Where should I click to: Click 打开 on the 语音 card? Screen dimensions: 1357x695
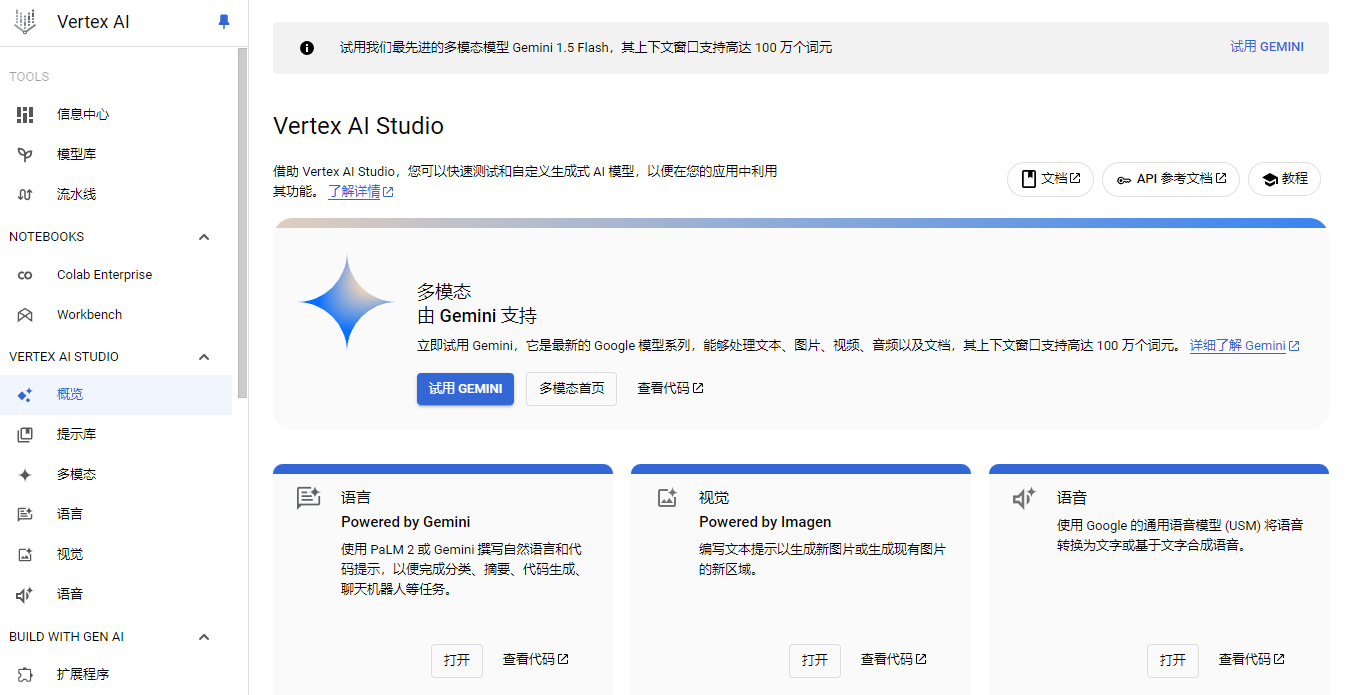[1173, 660]
